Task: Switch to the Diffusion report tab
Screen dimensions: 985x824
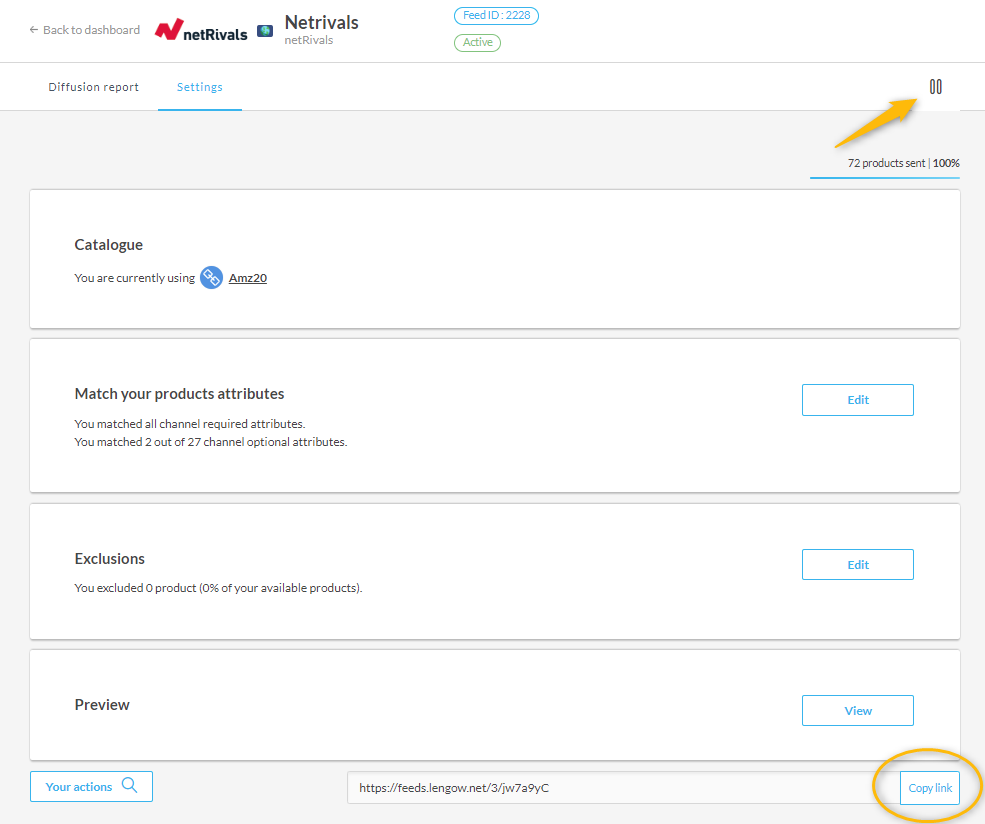Action: 93,87
